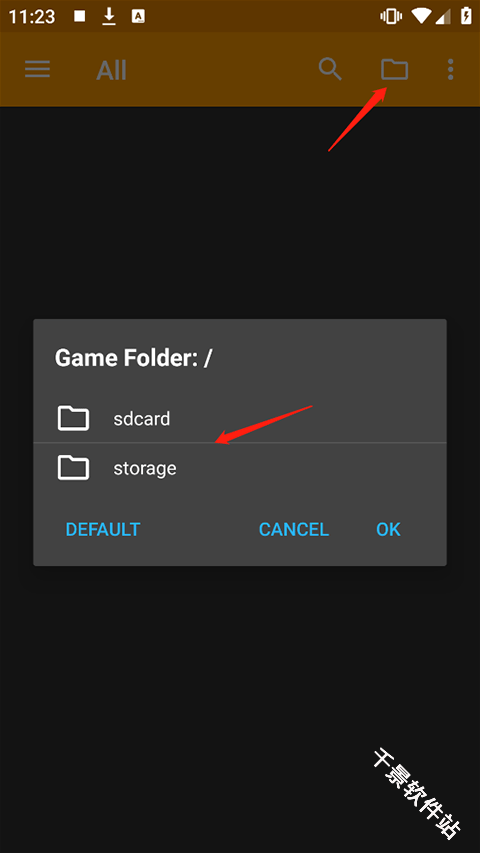
Task: Tap the Wi-Fi signal status icon
Action: (x=420, y=16)
